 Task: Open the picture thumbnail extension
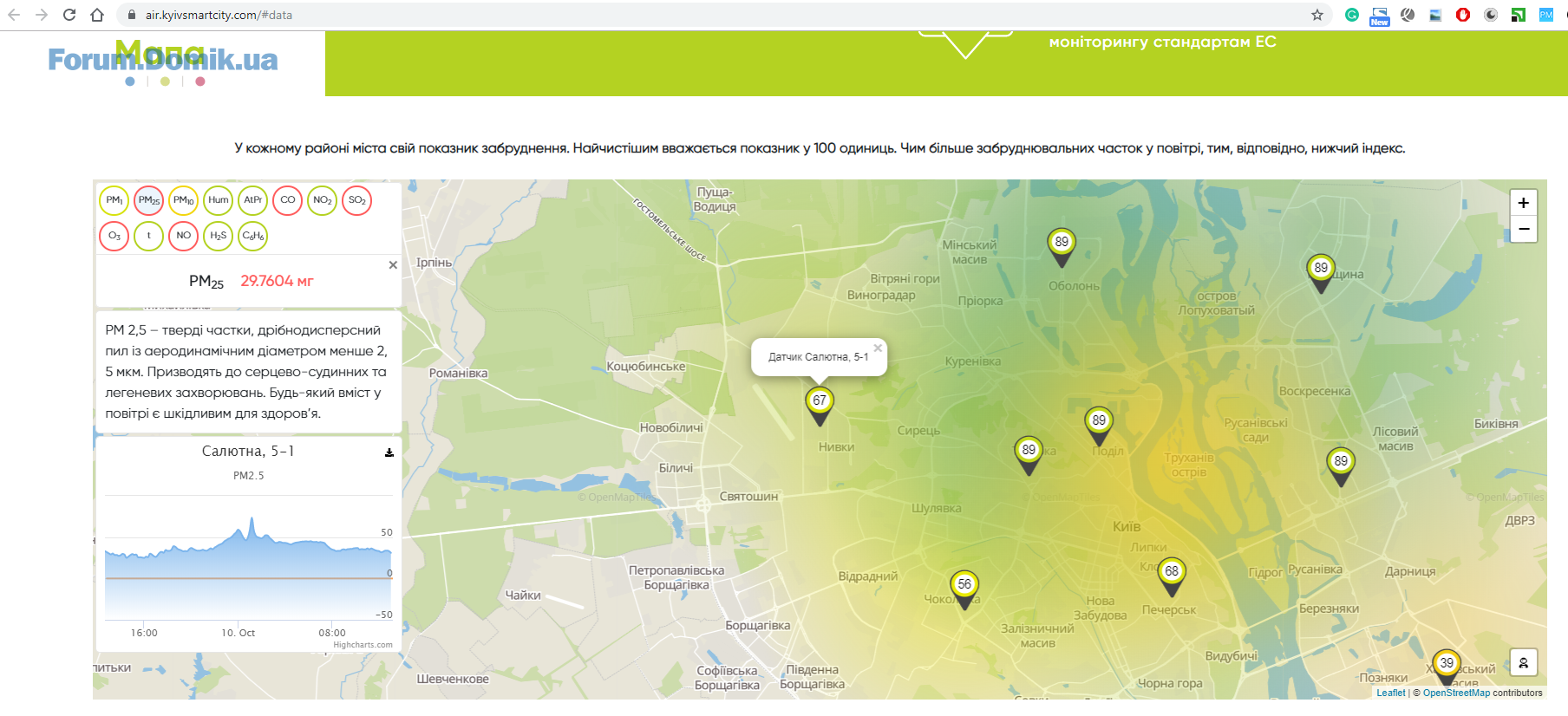[x=1435, y=15]
